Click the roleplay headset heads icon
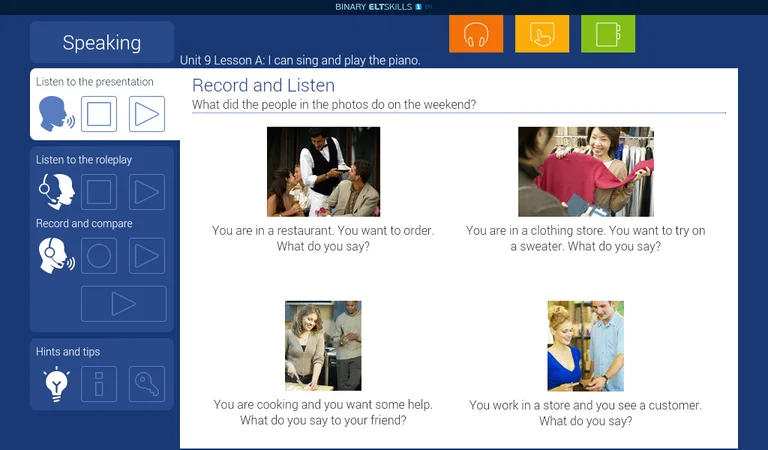 click(x=56, y=191)
